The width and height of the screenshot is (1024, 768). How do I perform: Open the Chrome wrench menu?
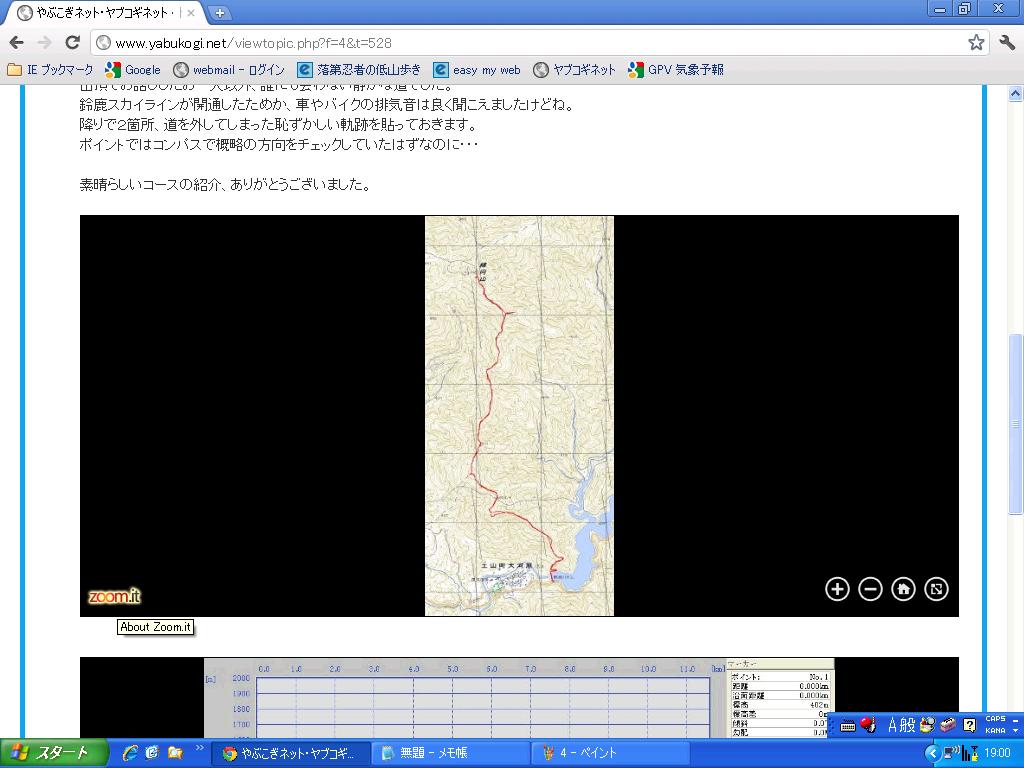pyautogui.click(x=1007, y=42)
